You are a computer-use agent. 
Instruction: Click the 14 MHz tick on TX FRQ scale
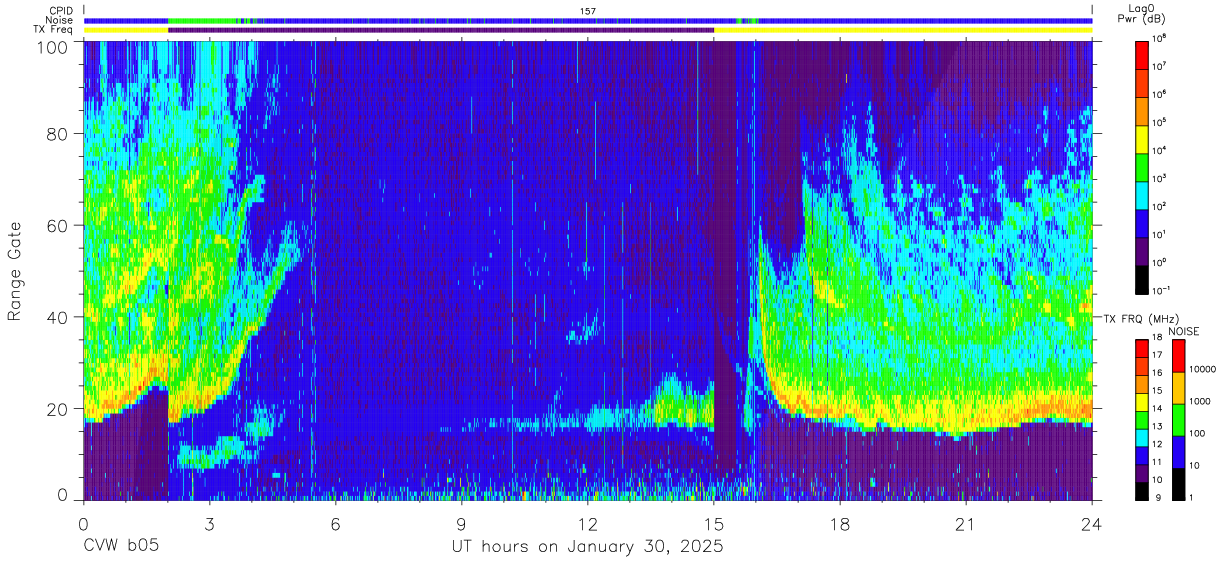click(1157, 409)
